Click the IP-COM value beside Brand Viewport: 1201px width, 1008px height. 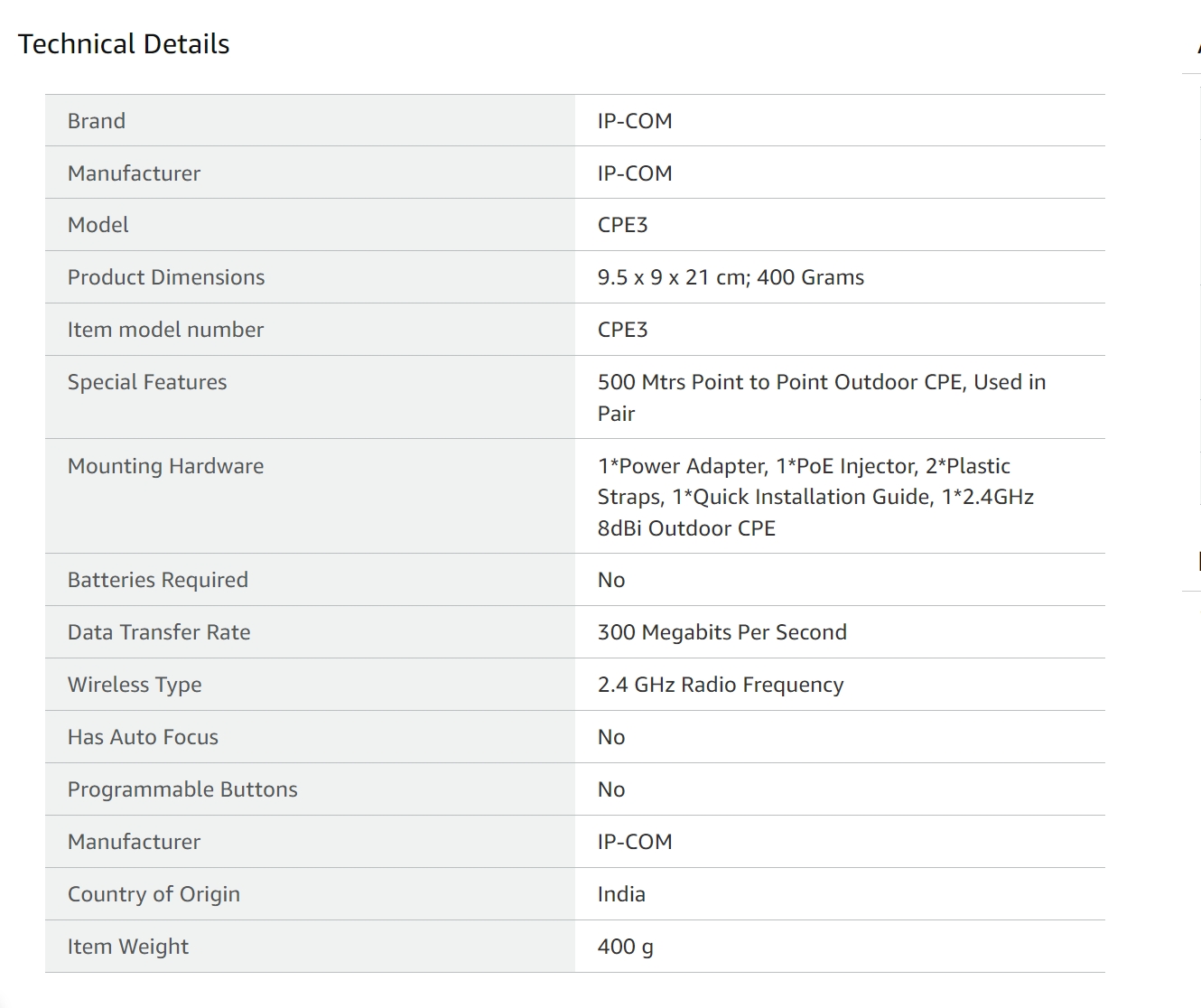[635, 121]
